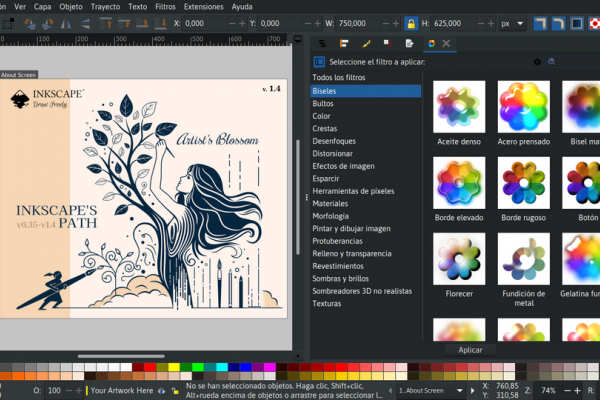Image resolution: width=600 pixels, height=400 pixels.
Task: Rotate selection 90° clockwise icon
Action: tap(47, 24)
